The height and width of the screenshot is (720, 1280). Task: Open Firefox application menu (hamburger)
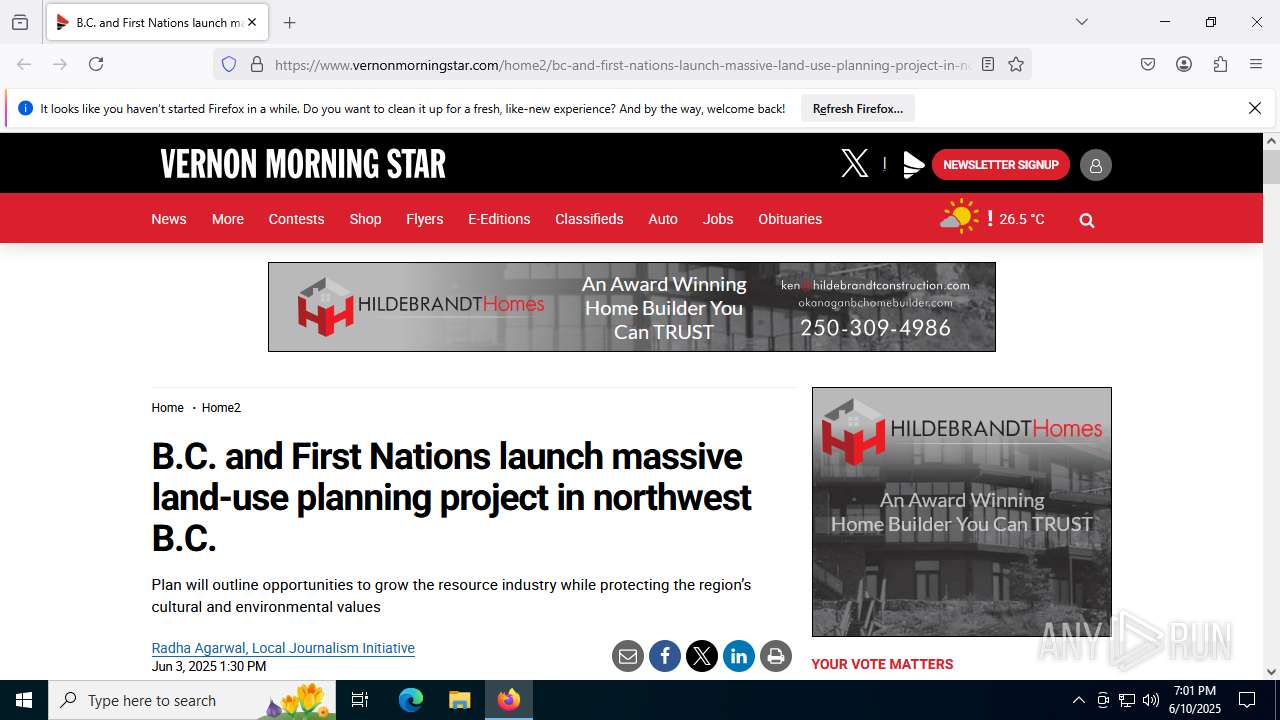click(1256, 64)
